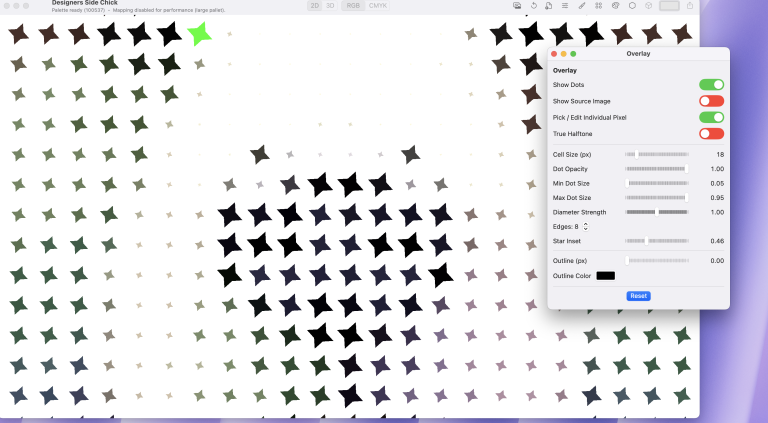768x423 pixels.
Task: Adjust the Star Inset slider
Action: point(657,241)
